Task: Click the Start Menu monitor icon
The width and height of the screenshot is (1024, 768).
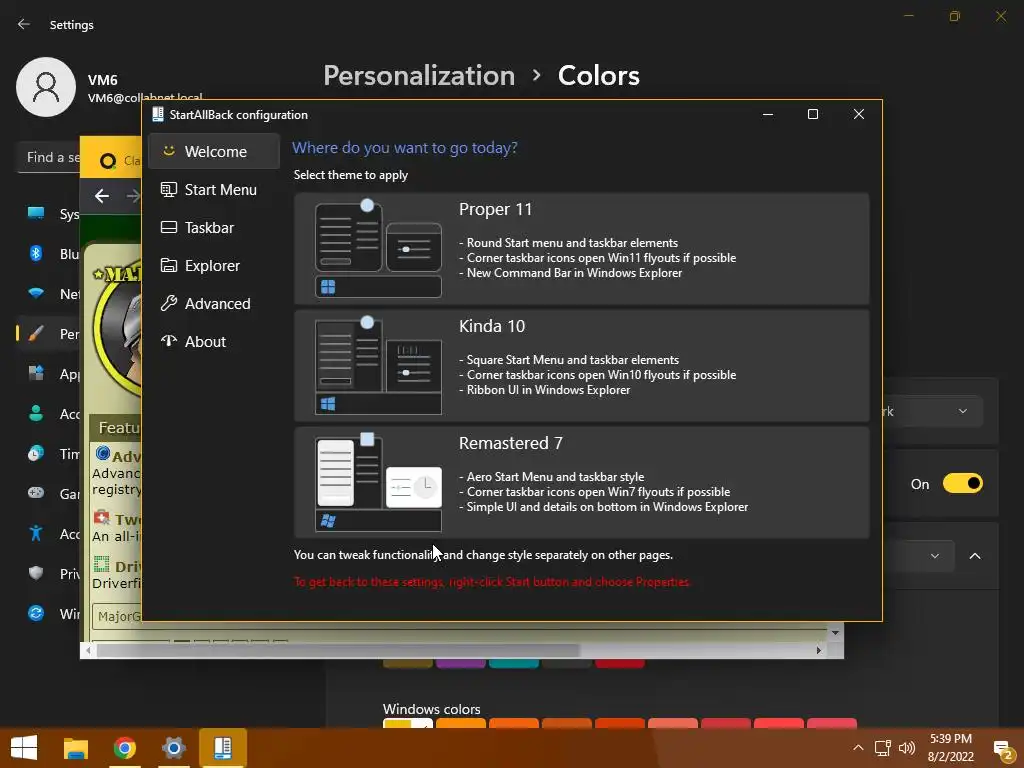Action: pos(168,189)
